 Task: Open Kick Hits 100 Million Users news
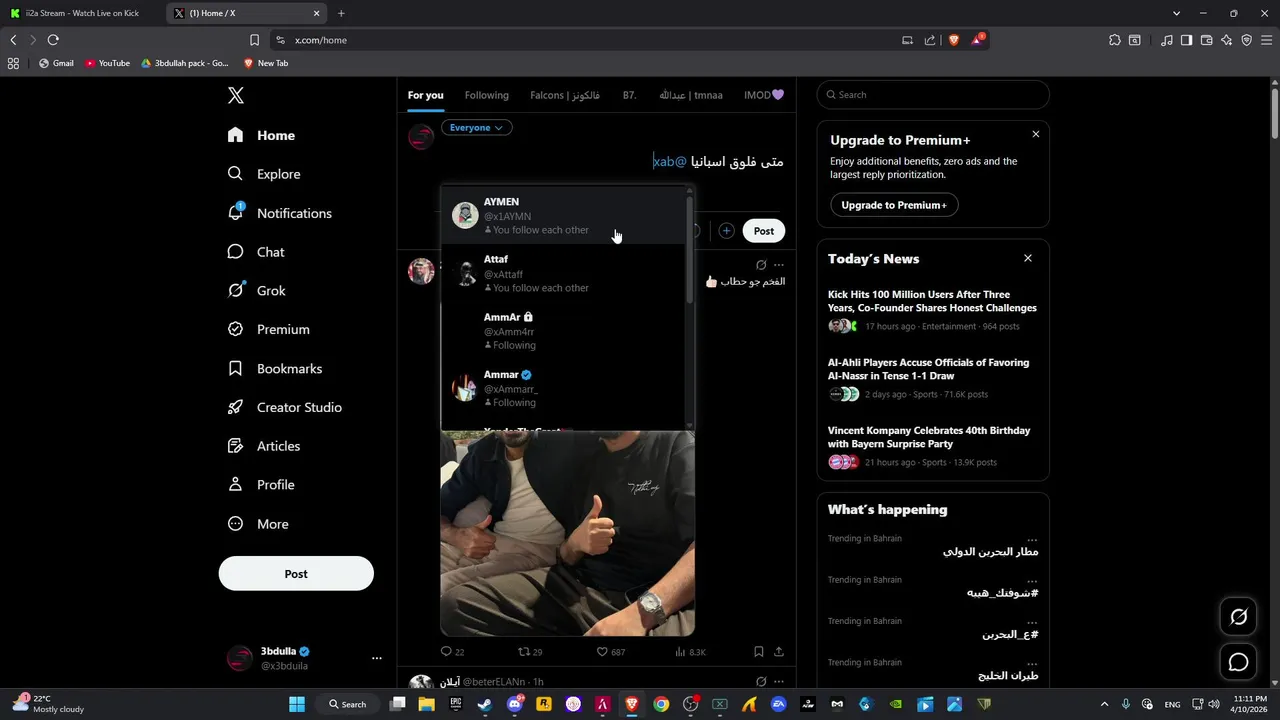pyautogui.click(x=932, y=301)
